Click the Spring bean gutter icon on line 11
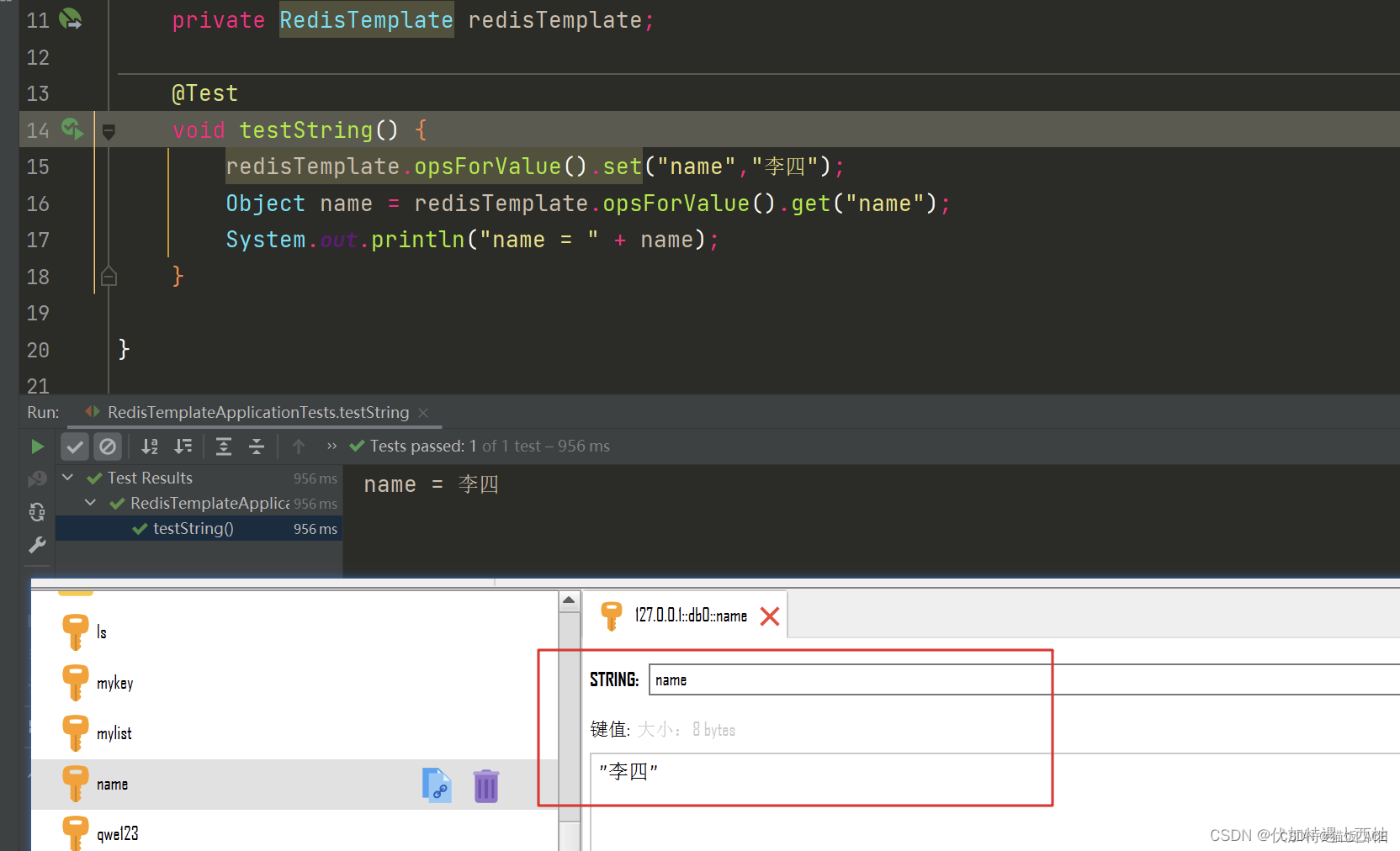The image size is (1400, 851). (x=71, y=18)
